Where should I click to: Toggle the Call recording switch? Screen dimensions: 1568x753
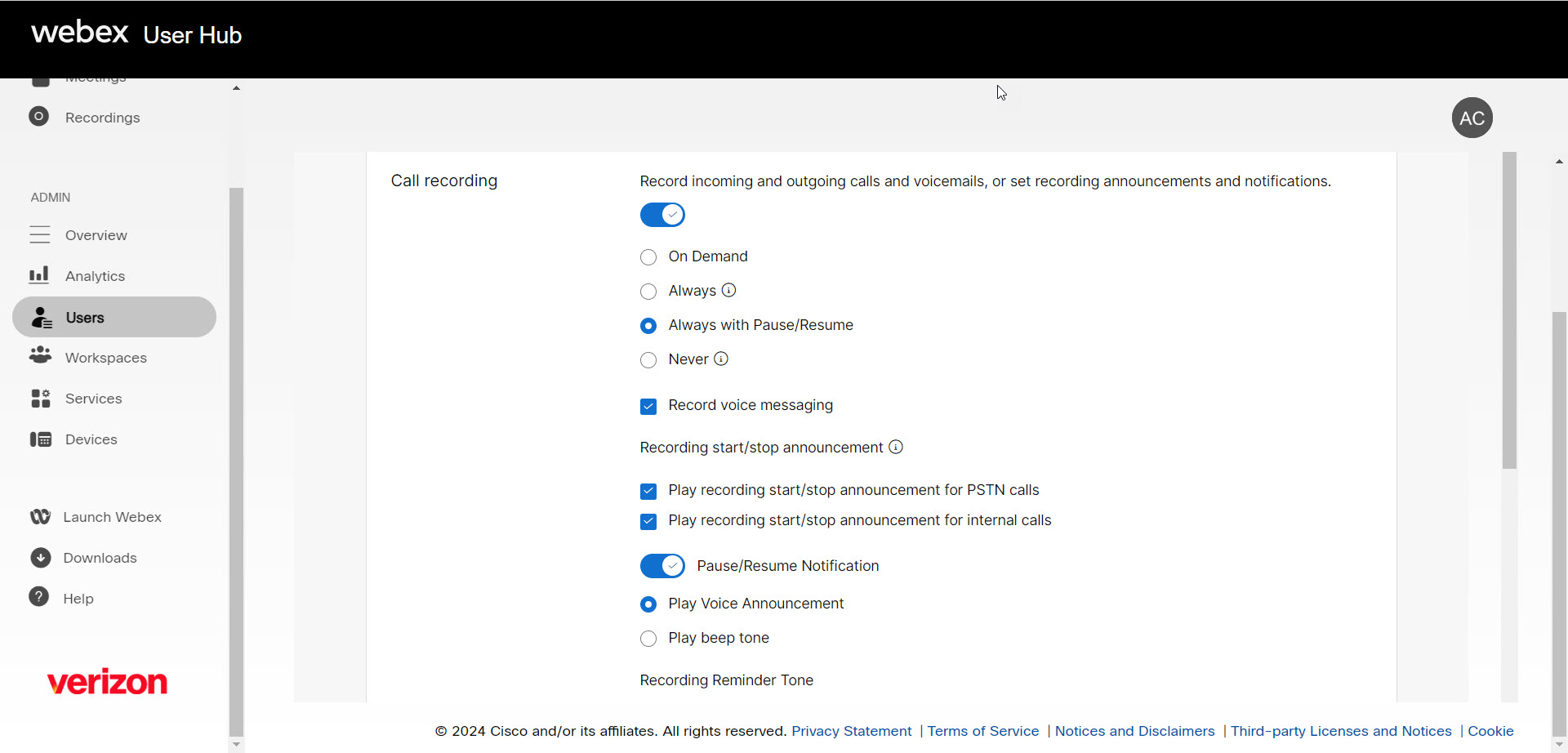pos(662,215)
